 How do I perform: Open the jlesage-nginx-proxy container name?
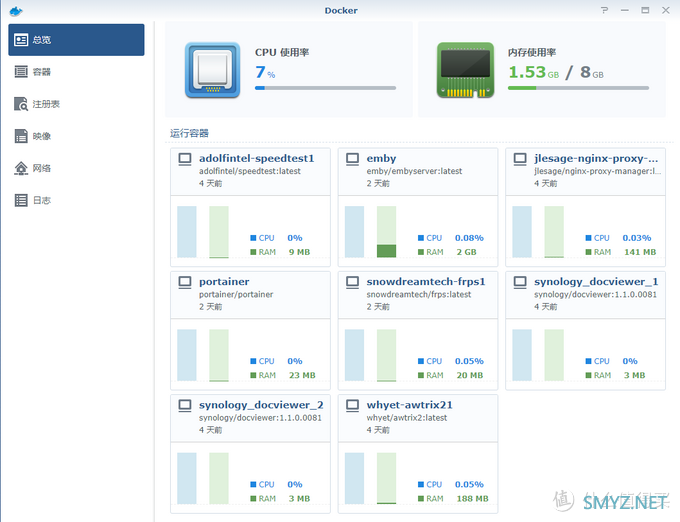(x=596, y=159)
